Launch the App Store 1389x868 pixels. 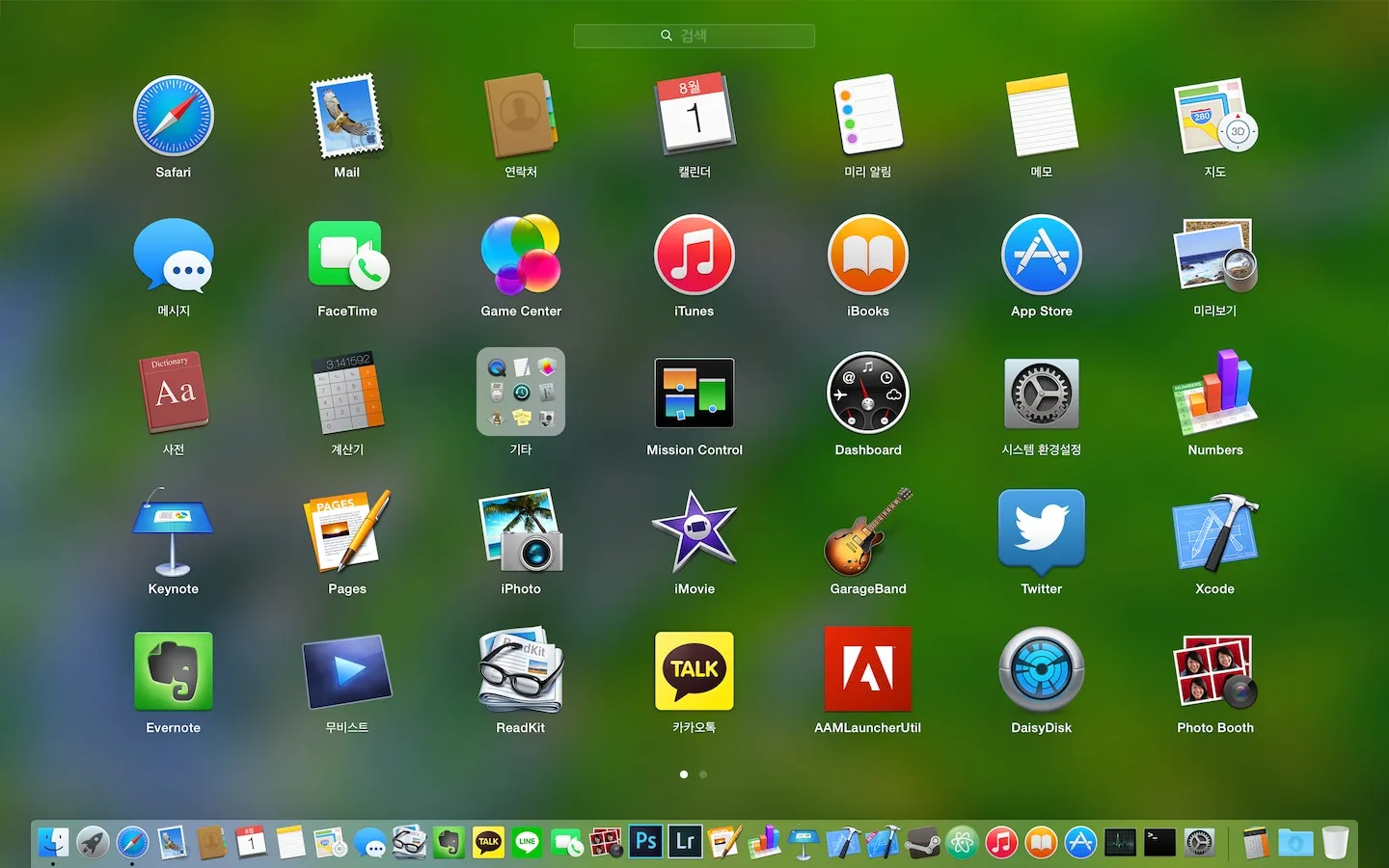(x=1041, y=258)
